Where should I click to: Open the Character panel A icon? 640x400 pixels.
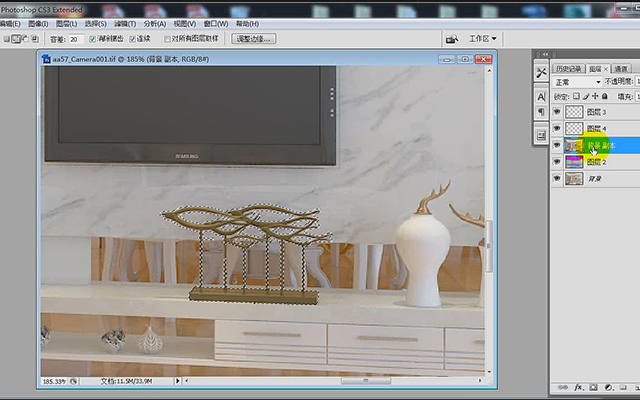(541, 97)
